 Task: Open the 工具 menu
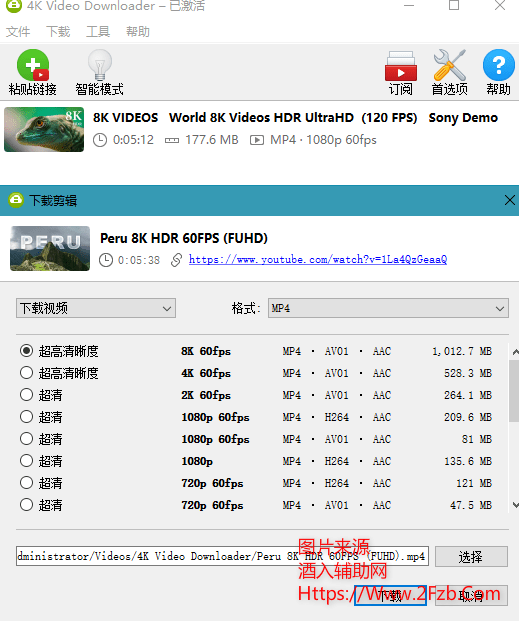[x=98, y=32]
